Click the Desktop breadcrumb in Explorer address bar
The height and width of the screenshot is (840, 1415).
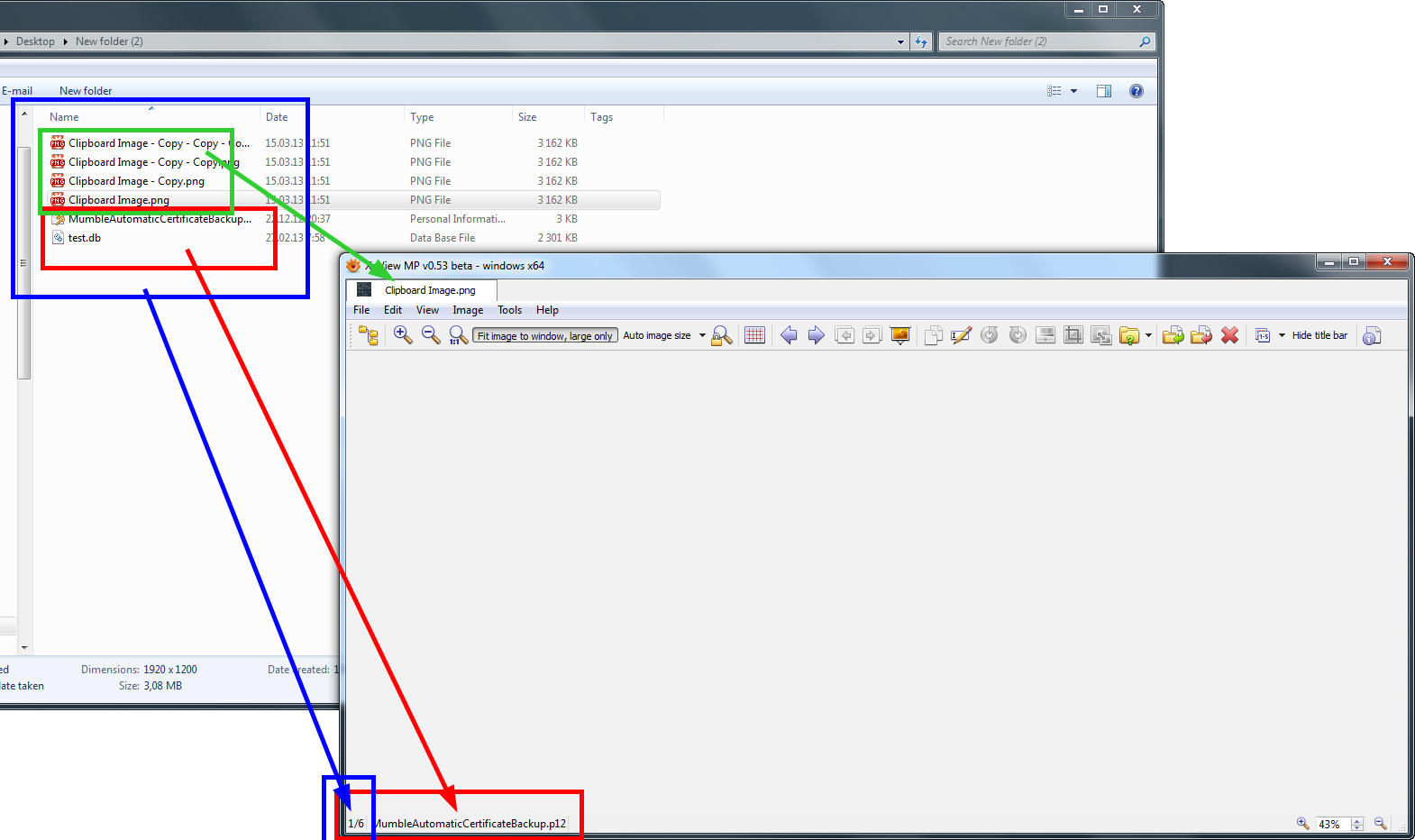click(x=35, y=41)
